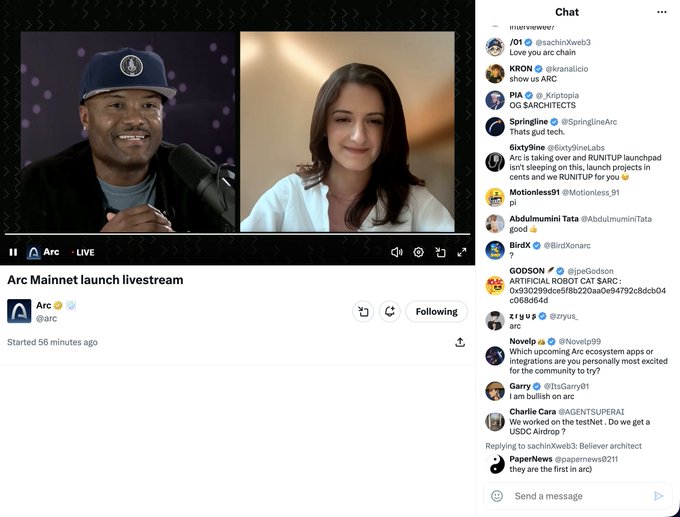Click the video progress bar
The height and width of the screenshot is (517, 680).
pyautogui.click(x=237, y=234)
